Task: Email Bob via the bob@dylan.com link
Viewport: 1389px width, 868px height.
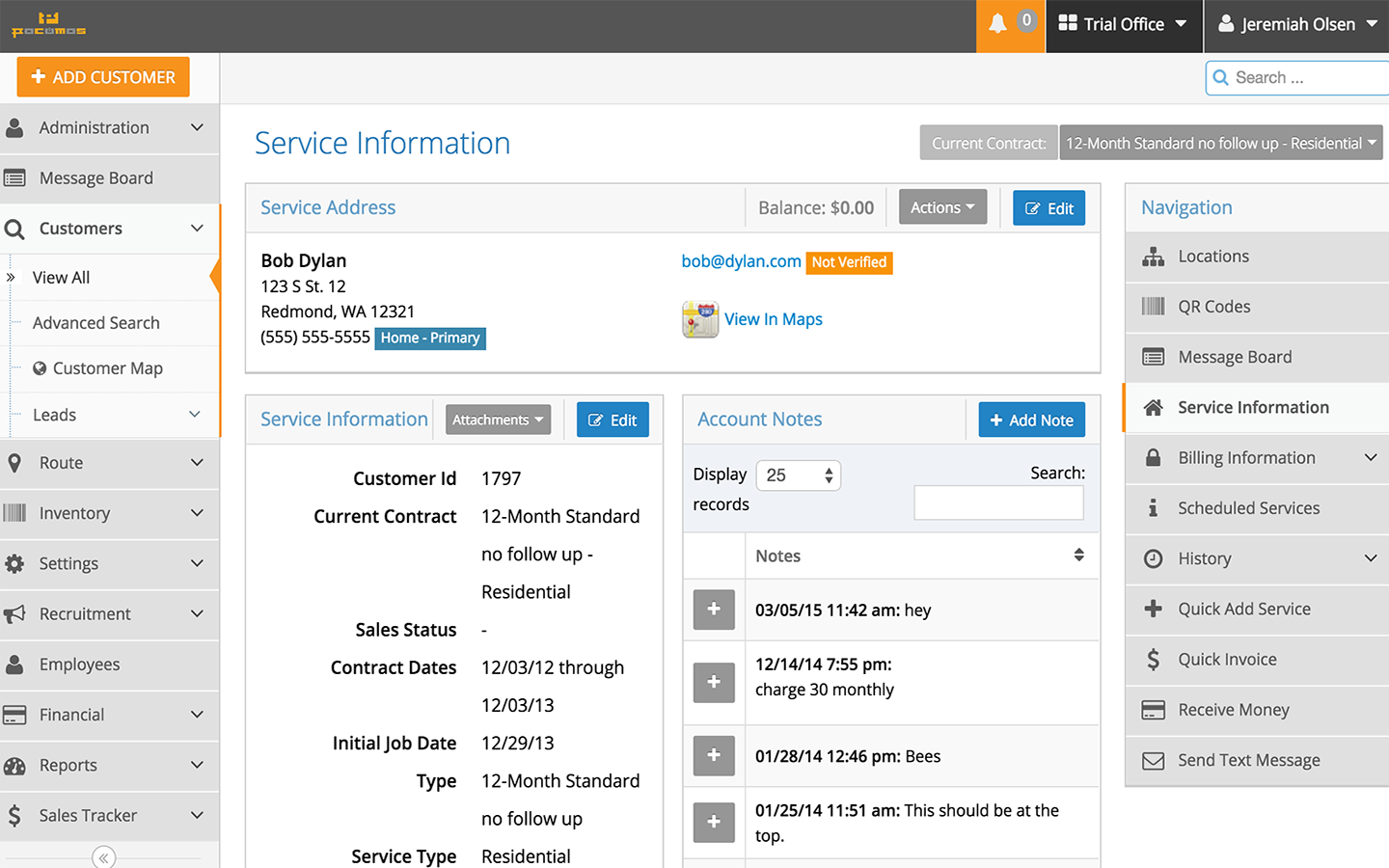Action: pos(741,261)
